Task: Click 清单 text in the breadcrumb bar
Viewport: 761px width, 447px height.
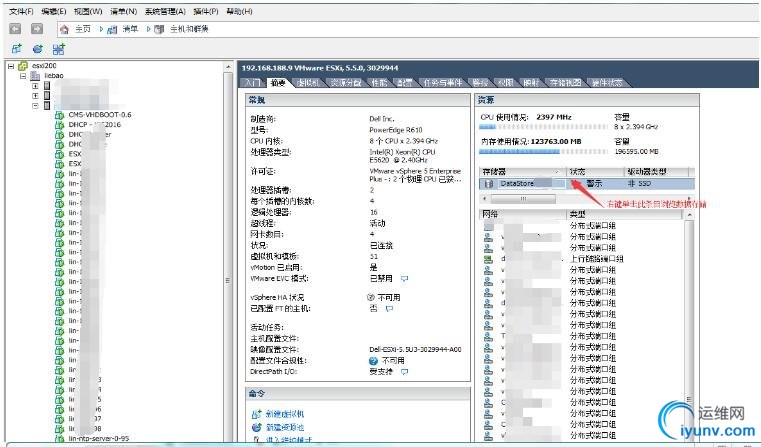Action: pos(130,30)
